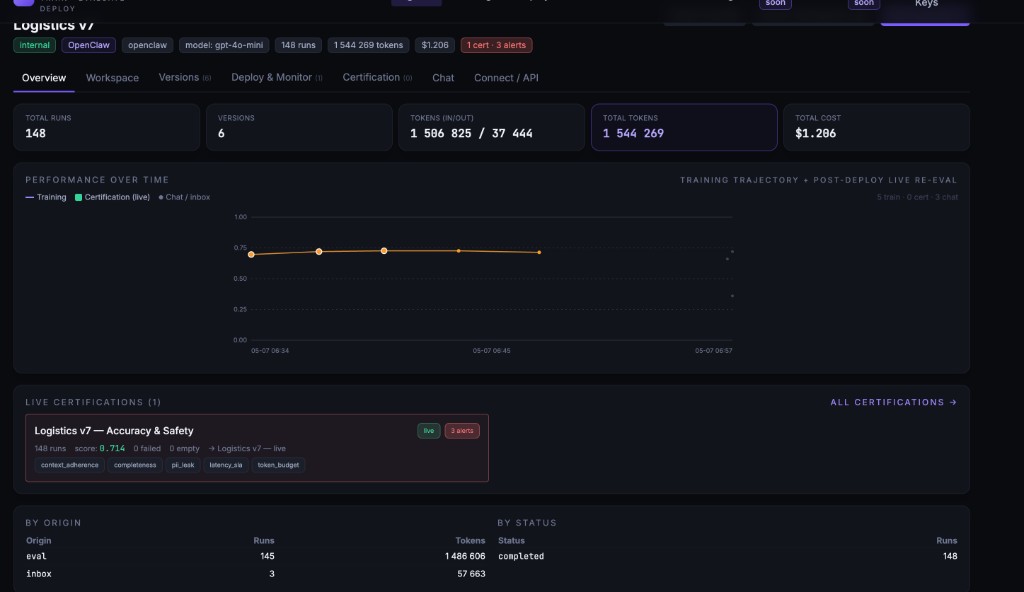
Task: Select the highlighted Total Tokens card
Action: click(684, 127)
